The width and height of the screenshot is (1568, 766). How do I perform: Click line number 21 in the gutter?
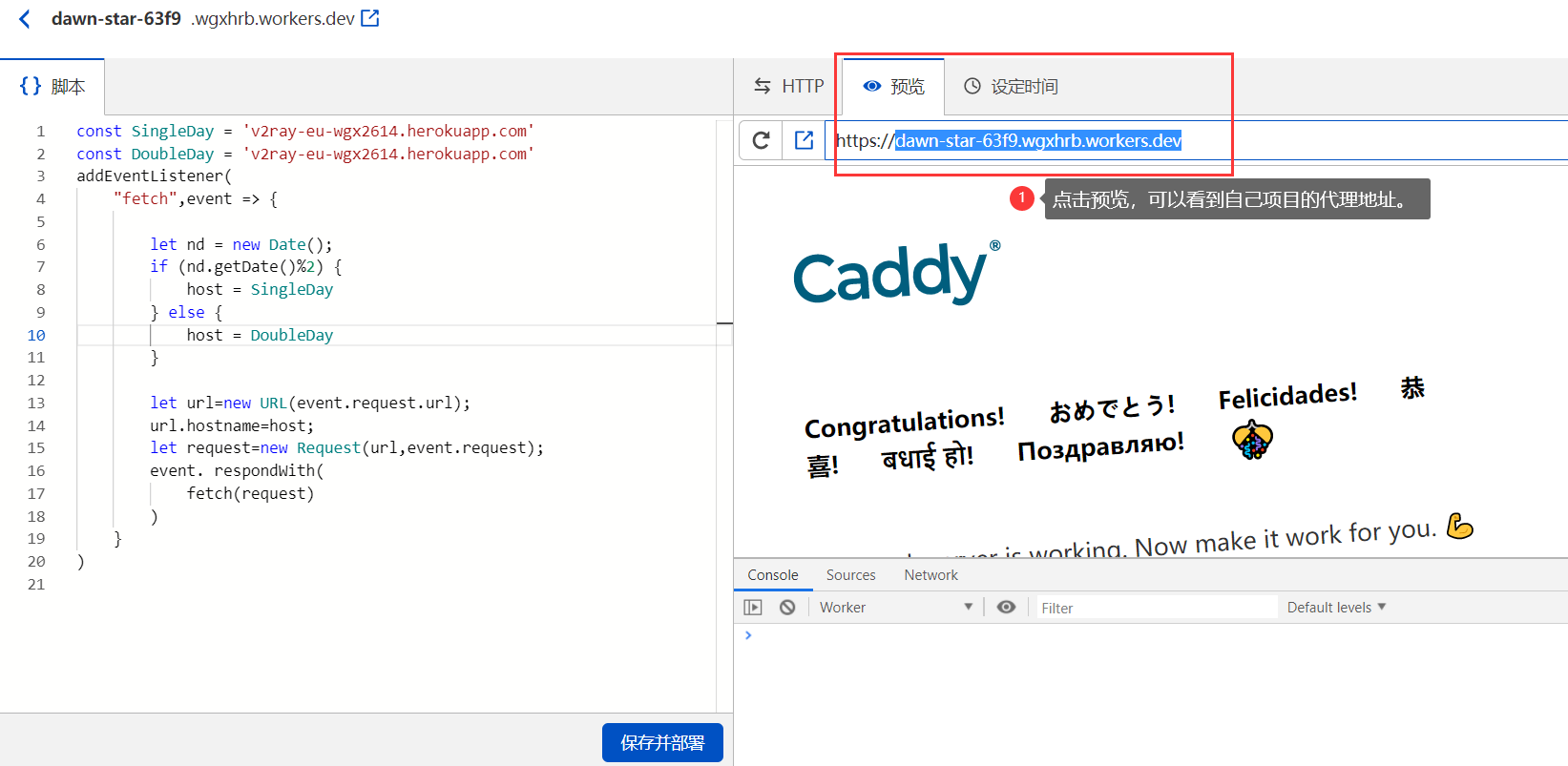[36, 584]
